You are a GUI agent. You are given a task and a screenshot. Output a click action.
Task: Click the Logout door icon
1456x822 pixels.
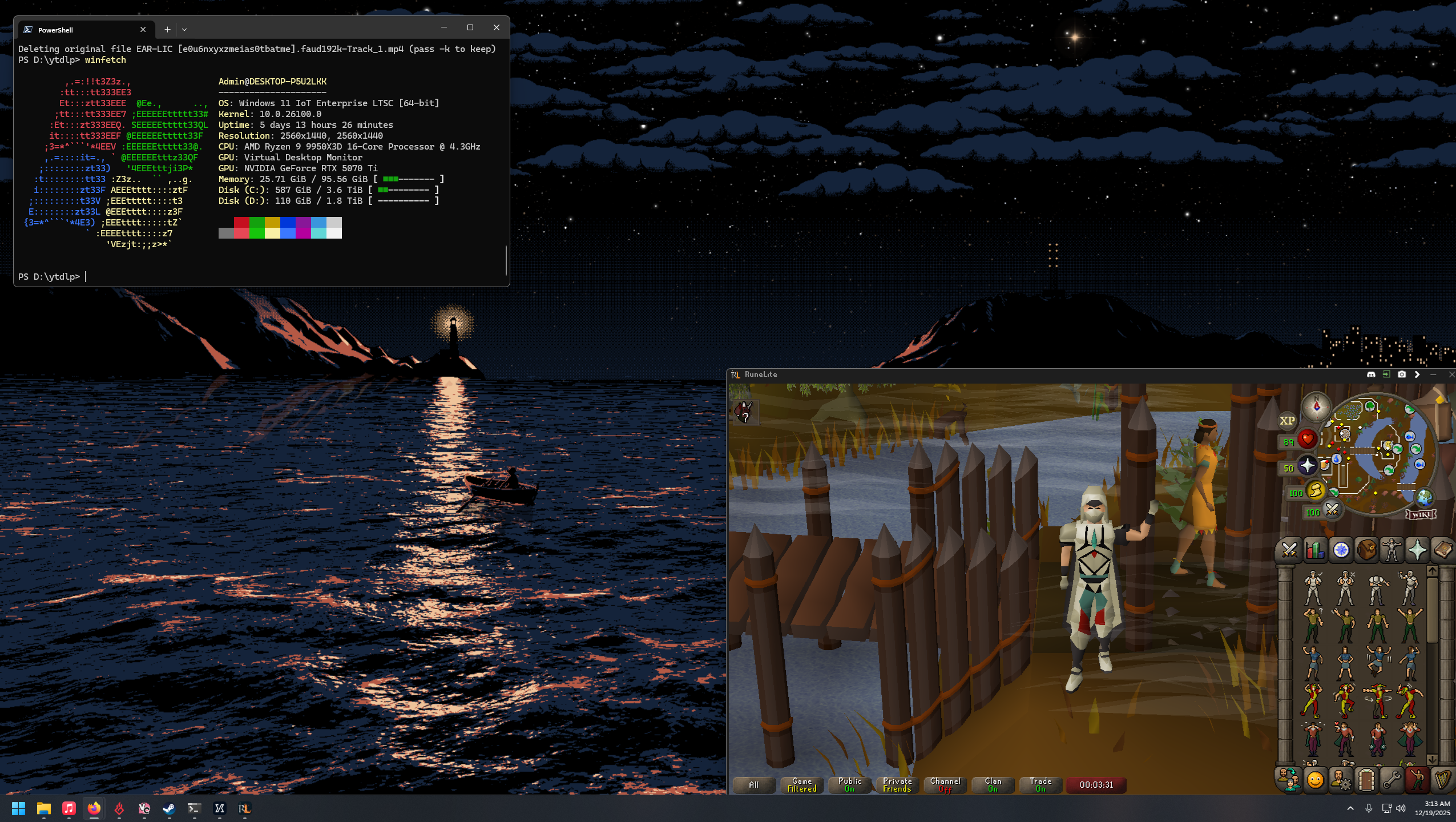(x=1366, y=780)
